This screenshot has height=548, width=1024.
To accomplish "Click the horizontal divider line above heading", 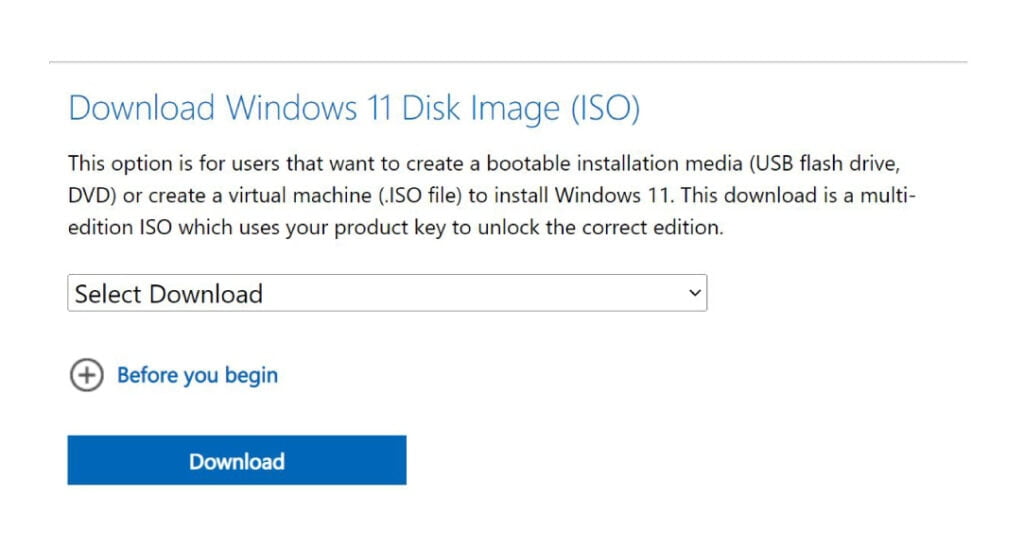I will click(x=508, y=62).
